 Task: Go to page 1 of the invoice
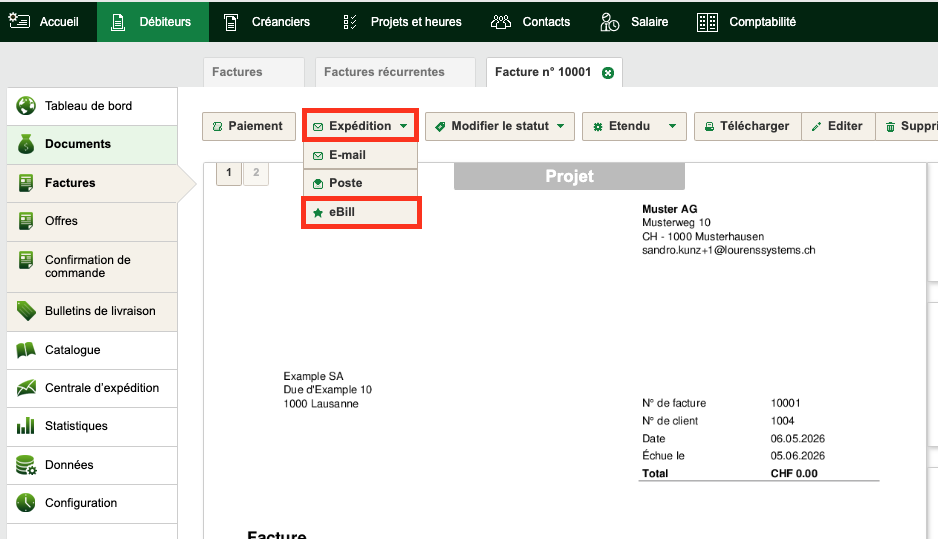(229, 173)
